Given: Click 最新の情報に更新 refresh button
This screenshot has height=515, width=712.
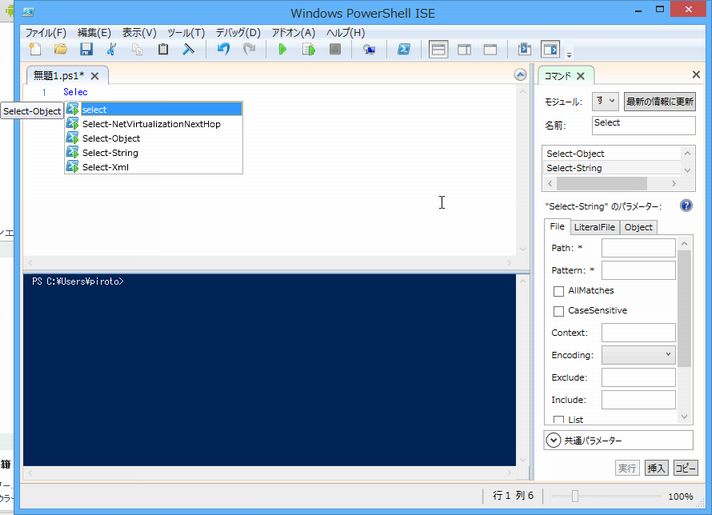Looking at the screenshot, I should [660, 101].
